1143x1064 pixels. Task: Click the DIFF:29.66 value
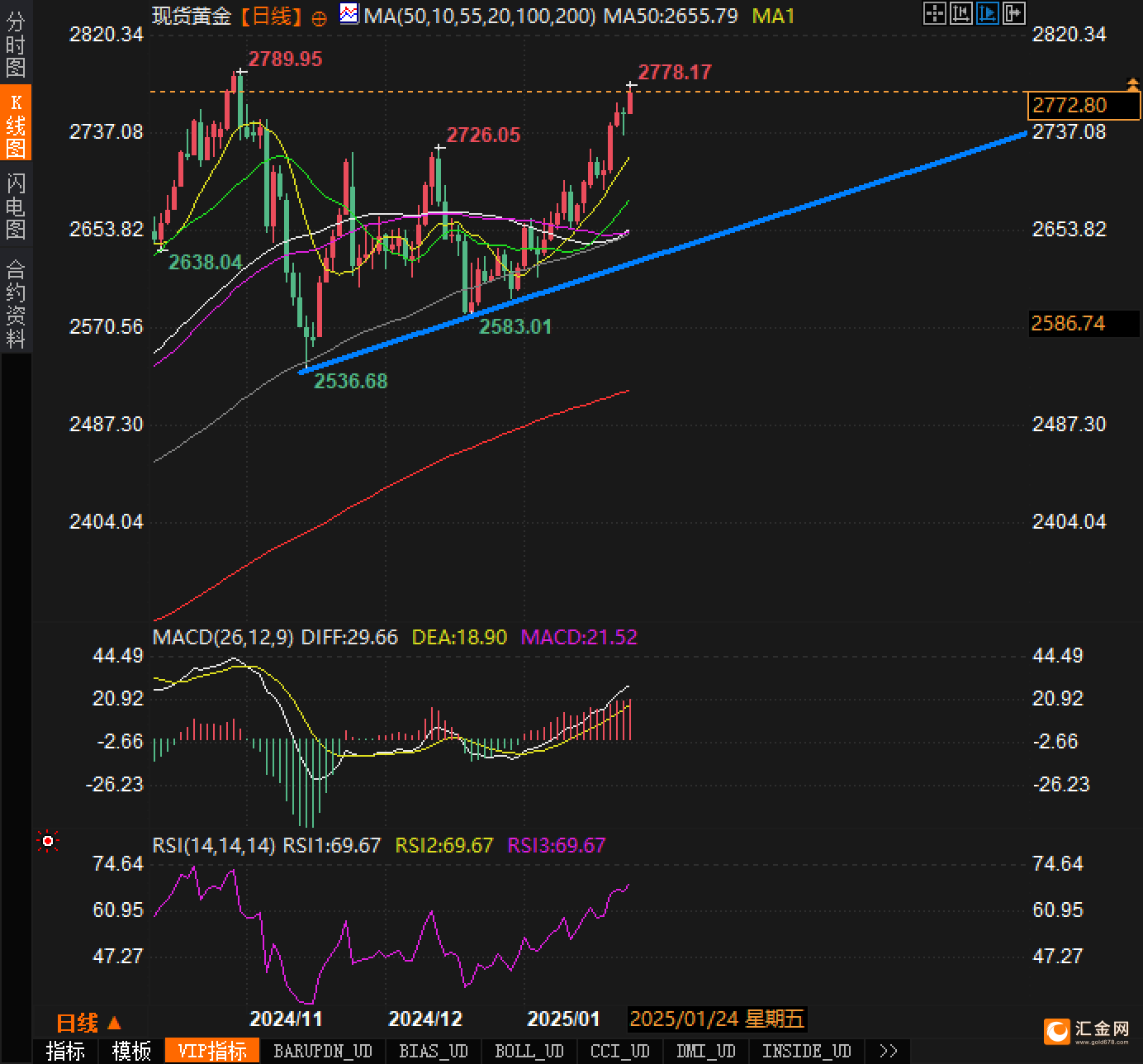[x=349, y=637]
